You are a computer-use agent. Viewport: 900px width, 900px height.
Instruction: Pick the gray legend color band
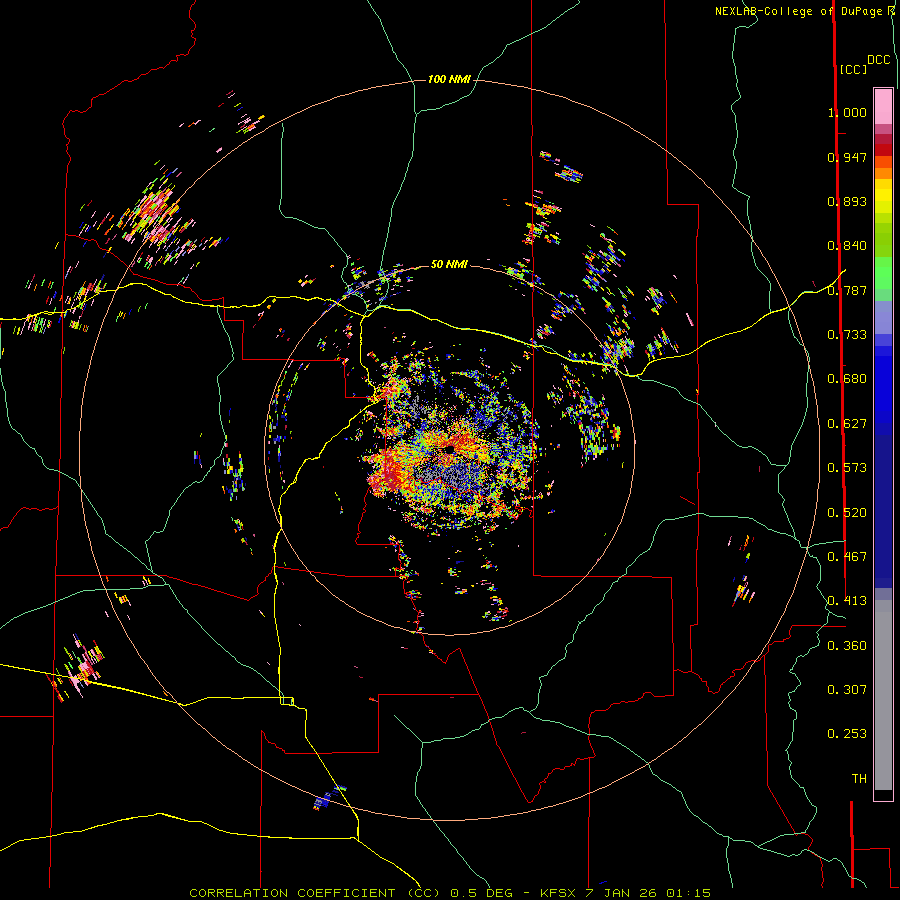883,695
